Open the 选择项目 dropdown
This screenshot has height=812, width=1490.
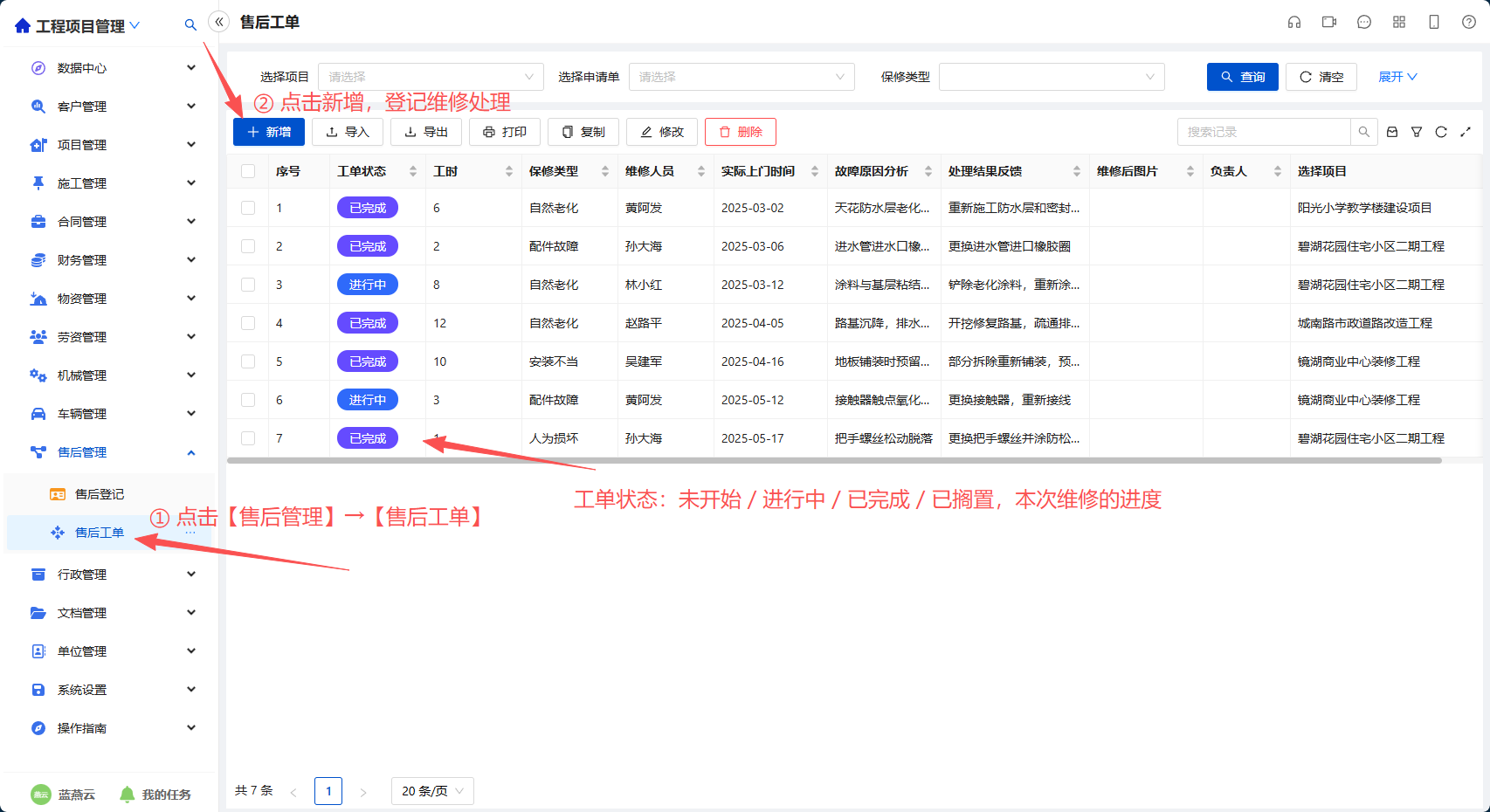click(431, 77)
